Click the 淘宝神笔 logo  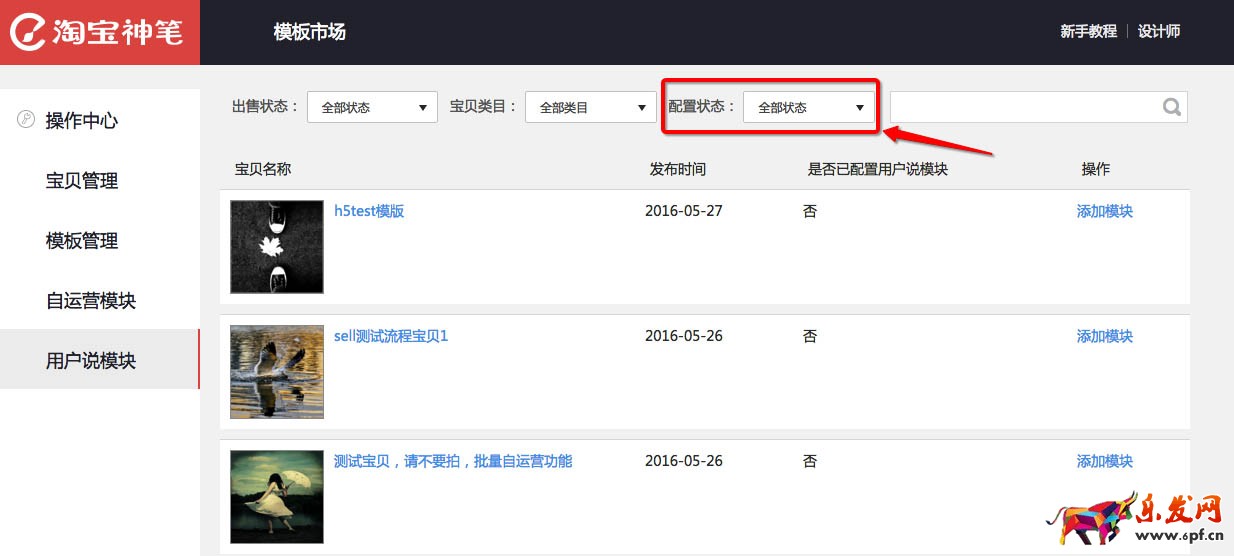pyautogui.click(x=99, y=32)
